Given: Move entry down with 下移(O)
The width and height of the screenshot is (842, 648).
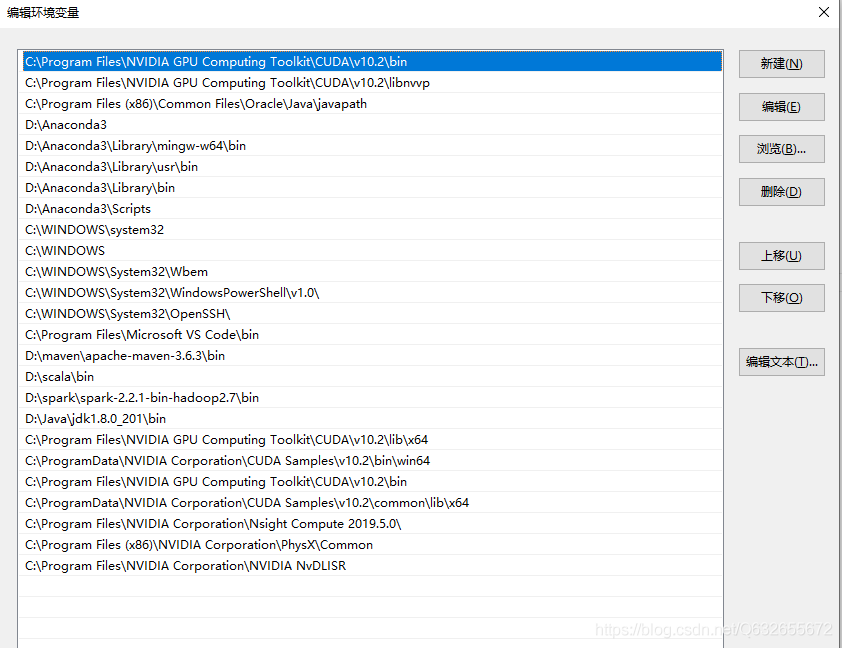Looking at the screenshot, I should click(781, 298).
